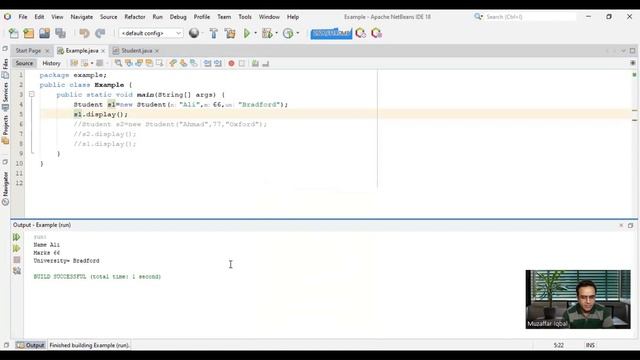Click the Output button in status bar
The height and width of the screenshot is (360, 640).
click(x=31, y=345)
